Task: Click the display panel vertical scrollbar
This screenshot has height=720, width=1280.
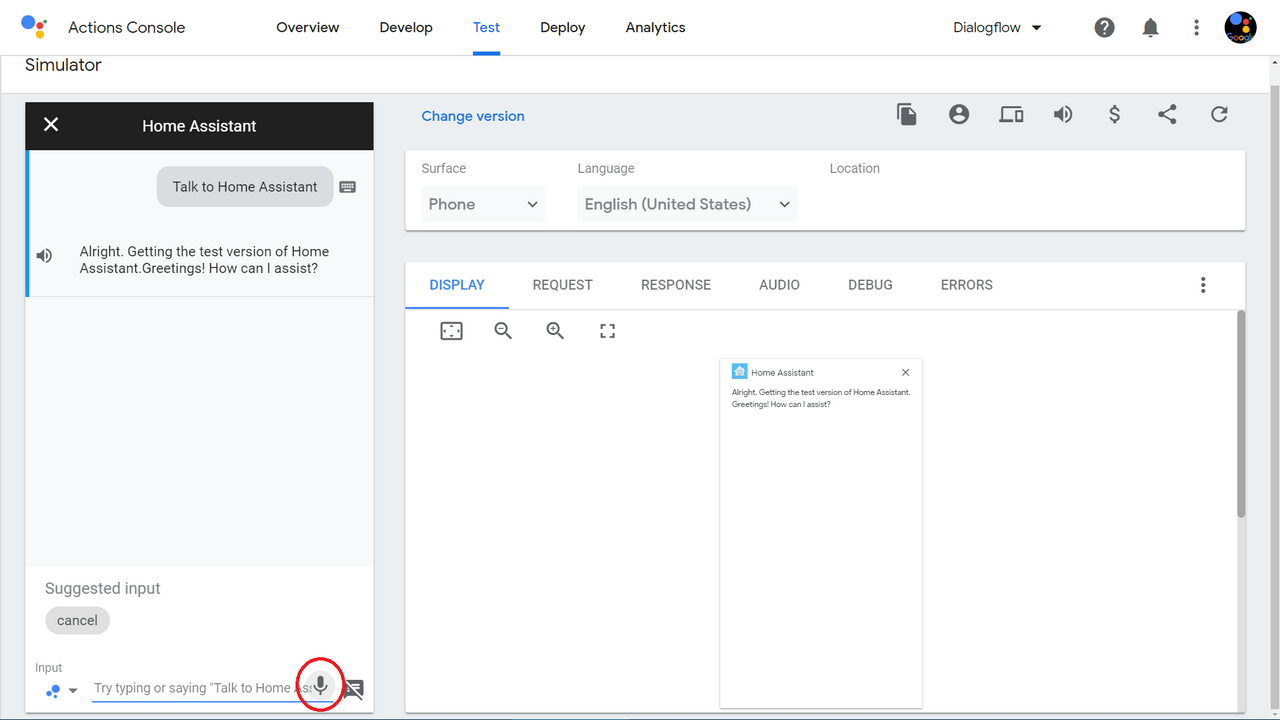Action: 1241,413
